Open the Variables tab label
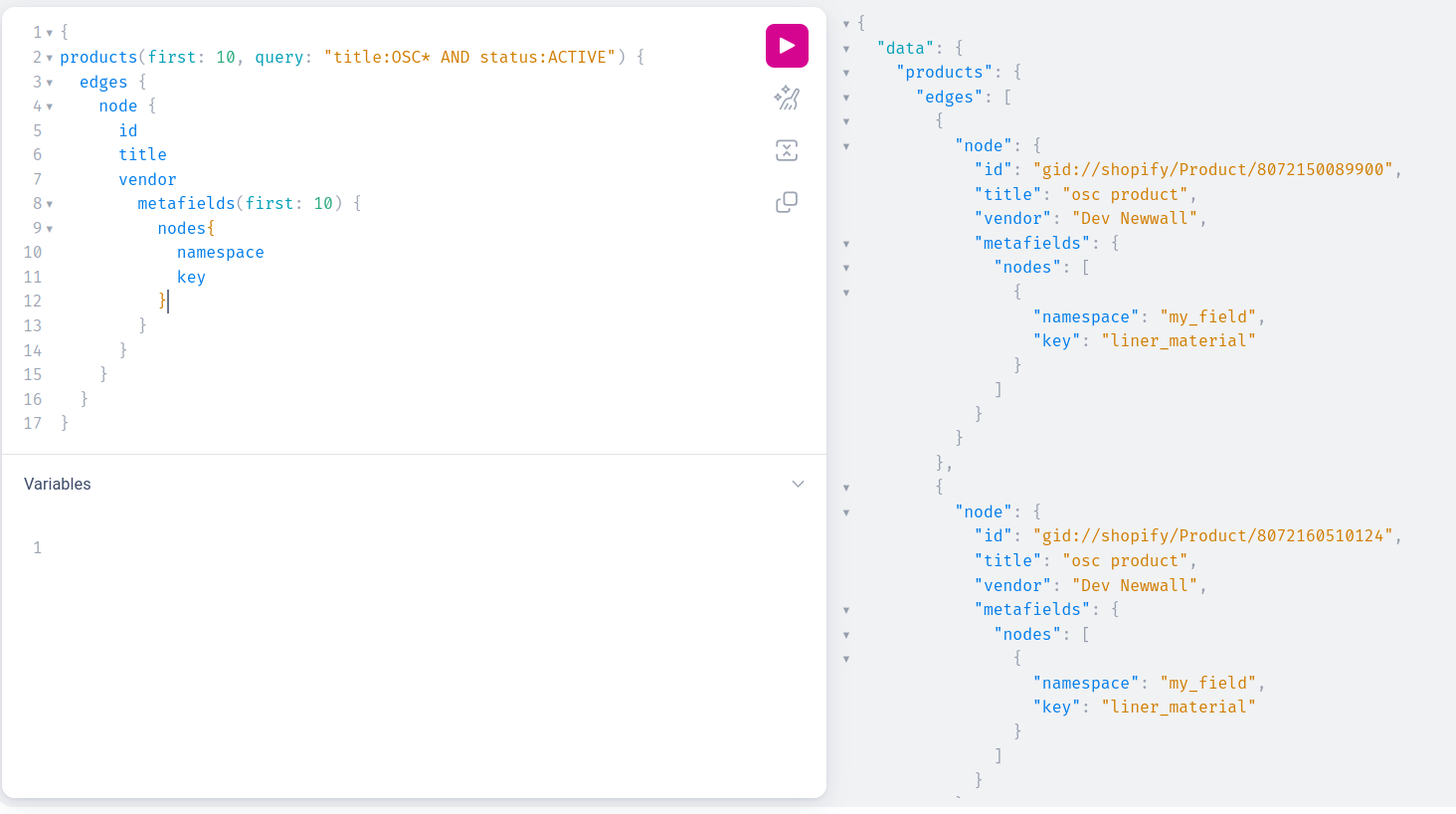This screenshot has height=814, width=1456. [58, 485]
